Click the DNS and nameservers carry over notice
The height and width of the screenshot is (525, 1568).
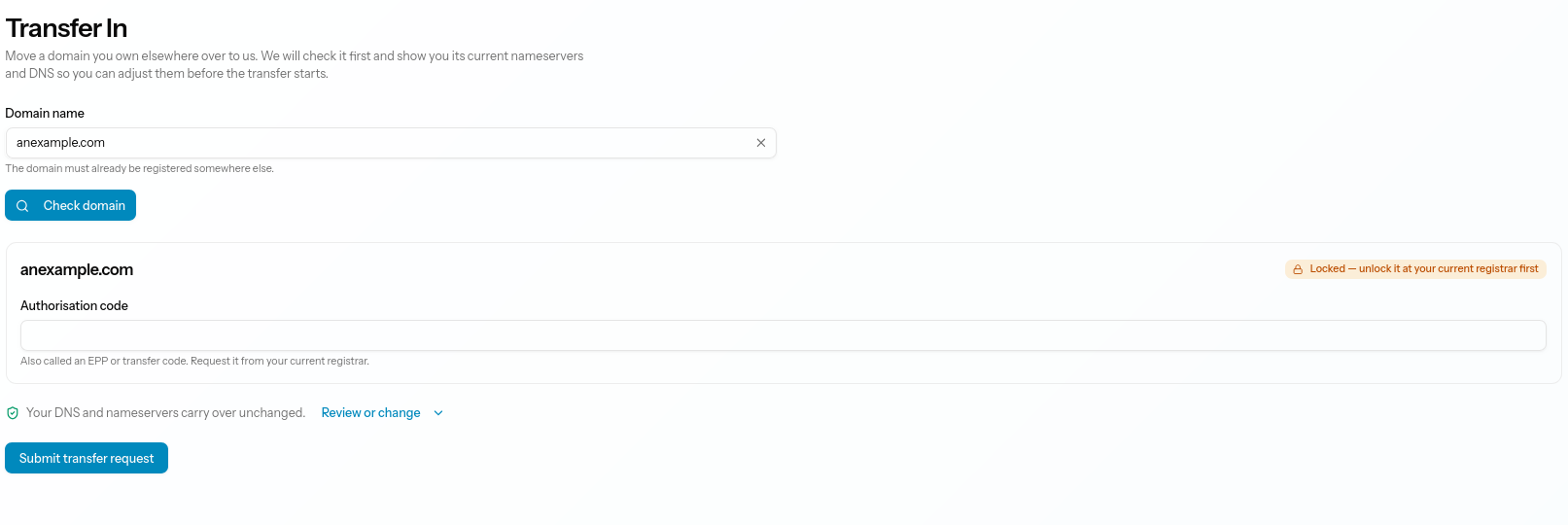pyautogui.click(x=165, y=413)
